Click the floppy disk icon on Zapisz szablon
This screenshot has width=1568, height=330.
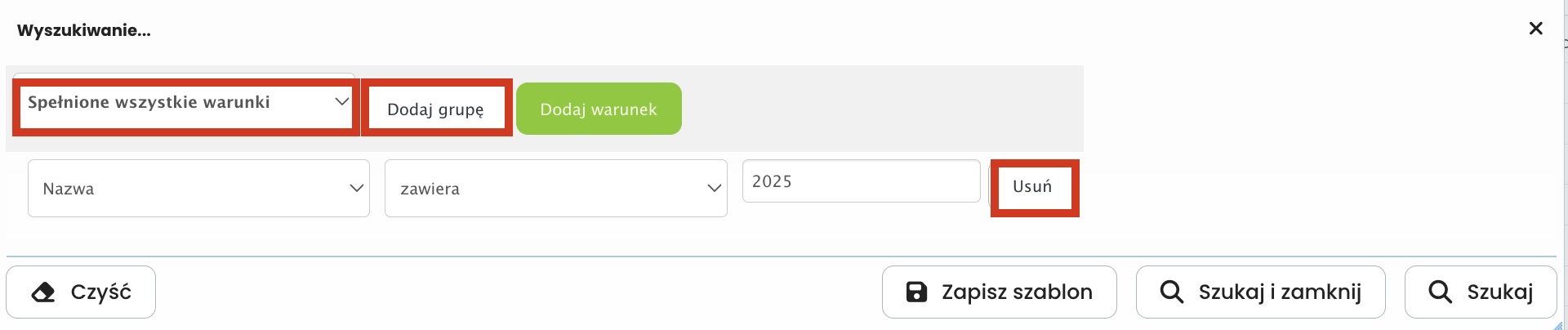pyautogui.click(x=917, y=292)
